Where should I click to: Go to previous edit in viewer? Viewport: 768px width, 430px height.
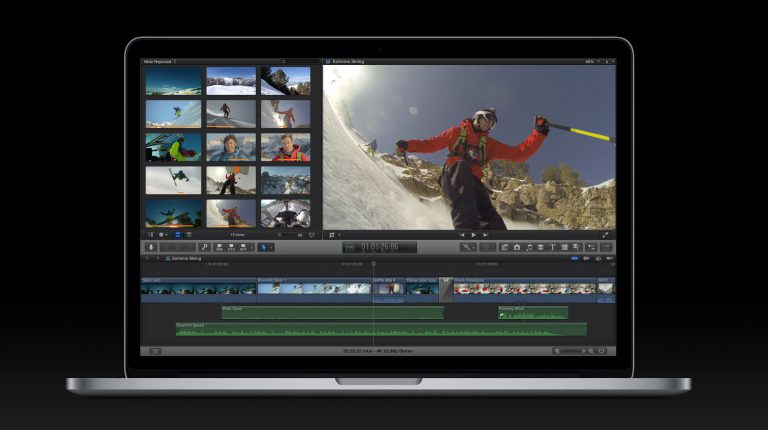coord(462,235)
